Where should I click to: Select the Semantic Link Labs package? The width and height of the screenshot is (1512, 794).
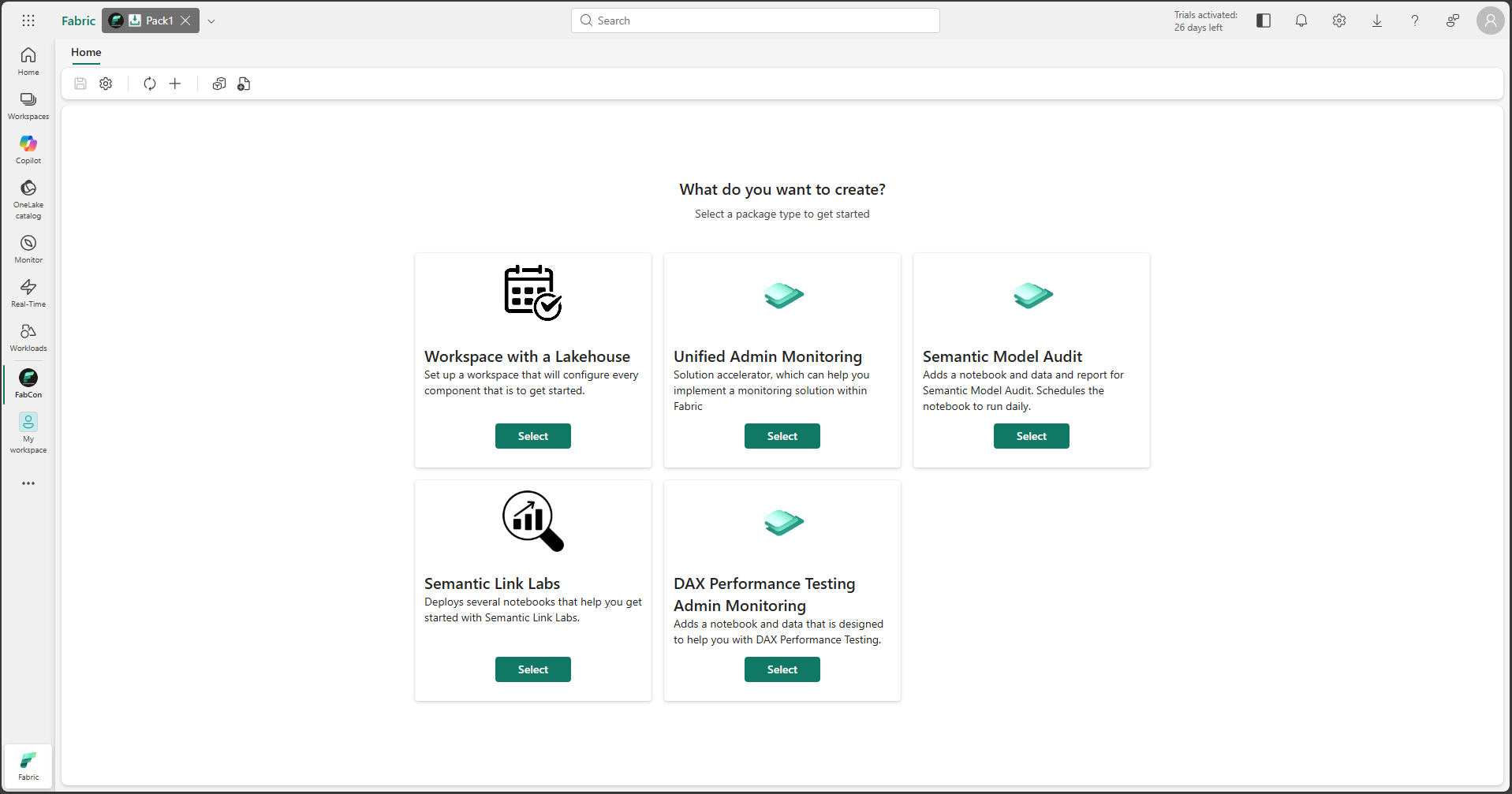(532, 669)
